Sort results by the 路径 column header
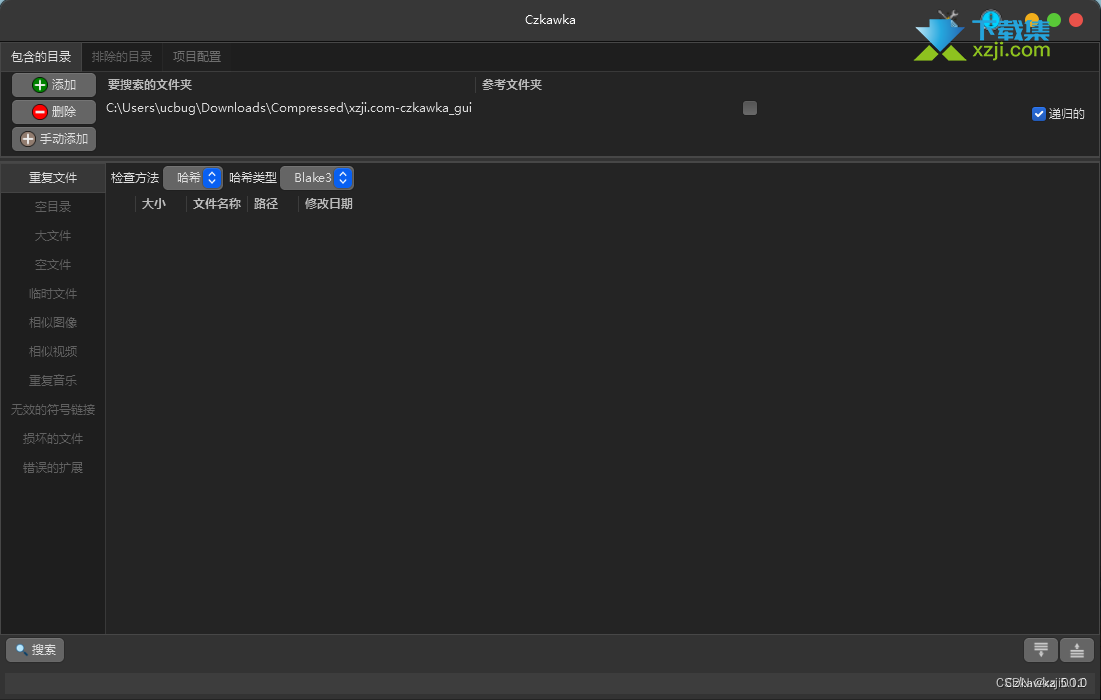The width and height of the screenshot is (1101, 700). 266,204
